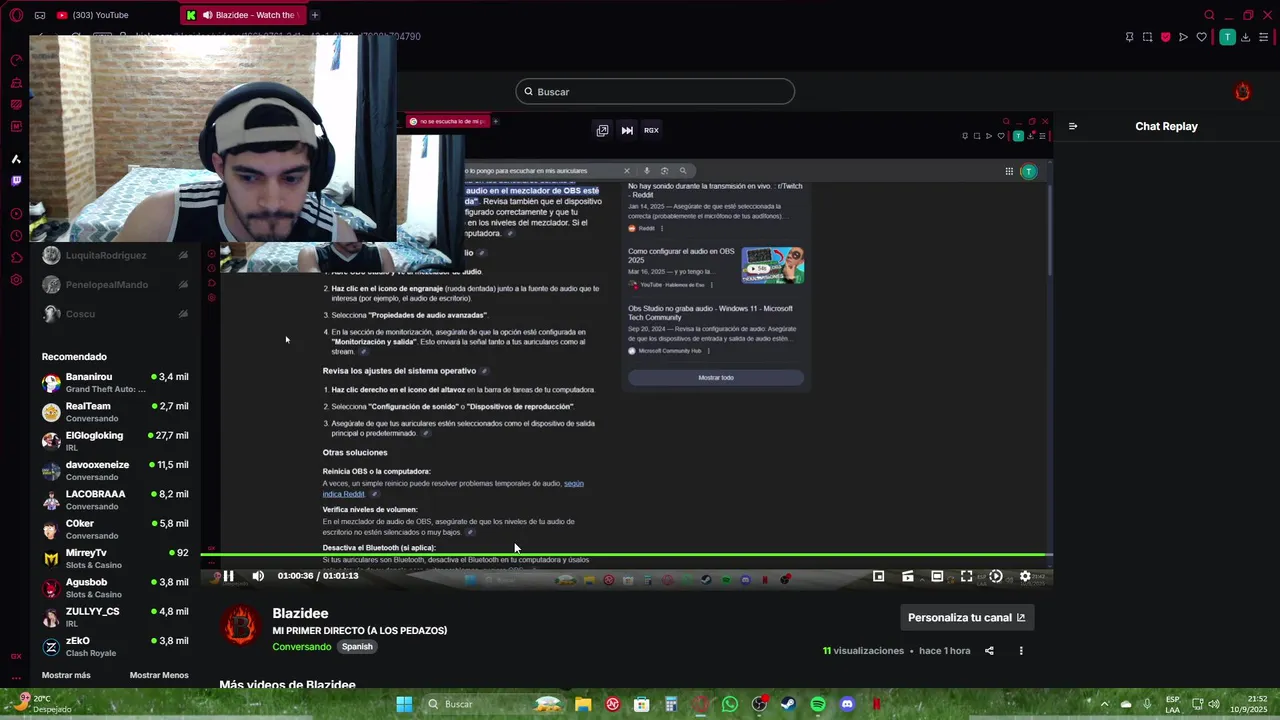Open ElGlogloking recommended channel
The width and height of the screenshot is (1280, 720).
coord(116,441)
